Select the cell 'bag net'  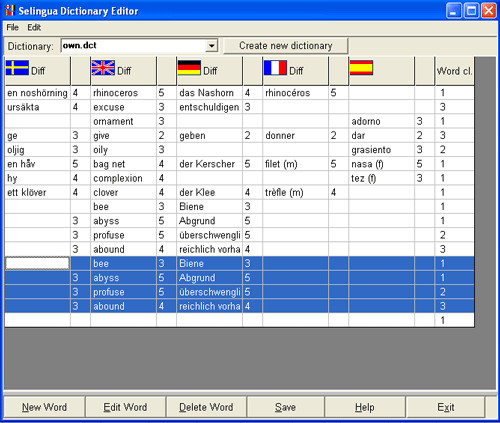coord(123,164)
